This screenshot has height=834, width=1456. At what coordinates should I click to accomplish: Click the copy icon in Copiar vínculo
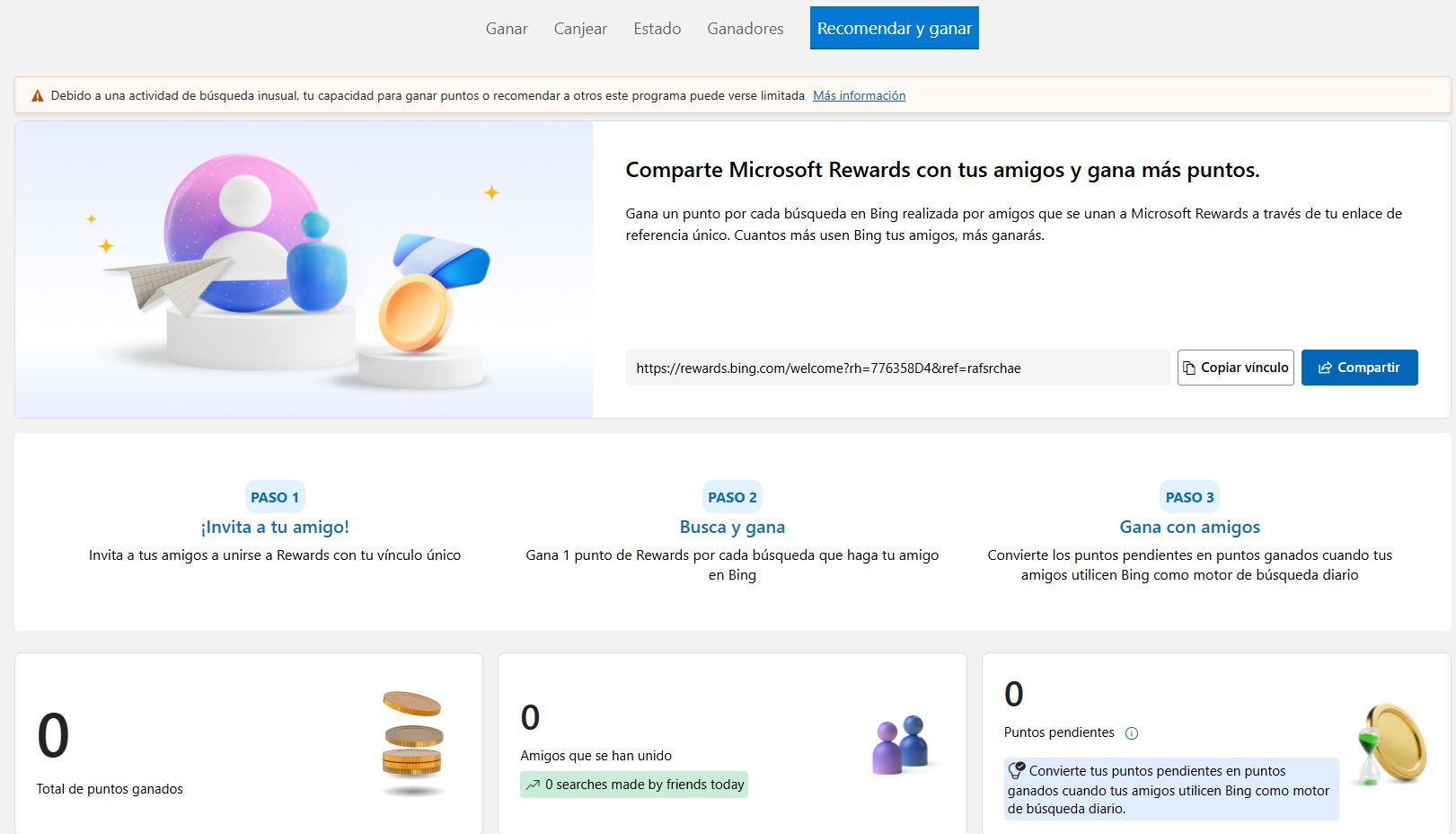point(1188,368)
